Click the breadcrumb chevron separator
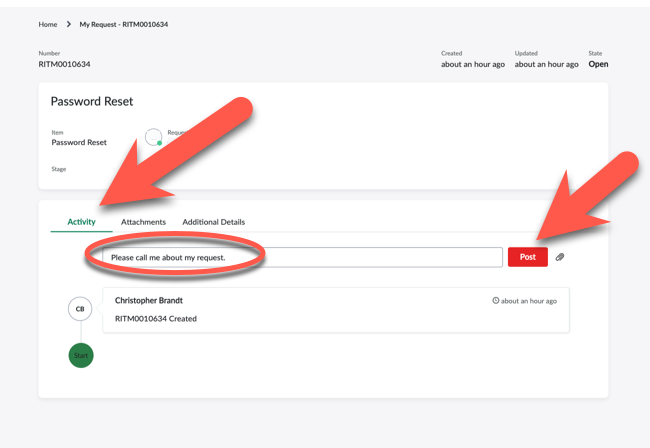Screen dimensions: 650x448 coord(69,24)
